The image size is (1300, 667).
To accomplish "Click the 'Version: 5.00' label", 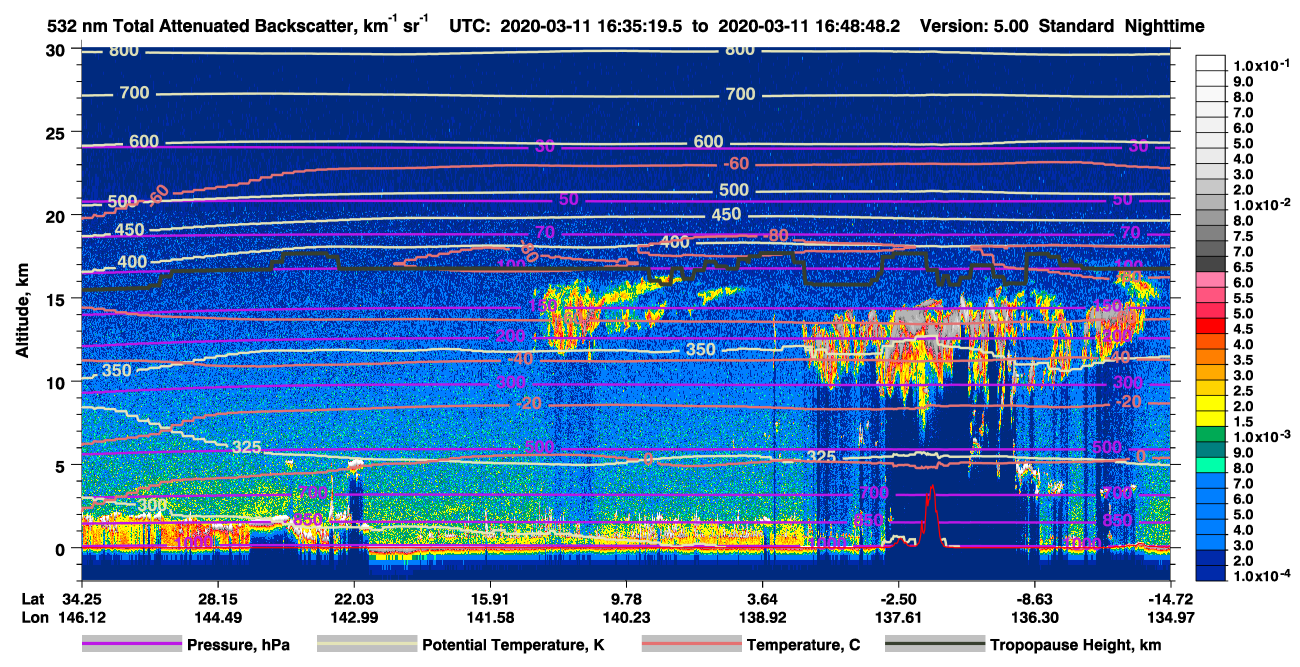I will [x=972, y=26].
